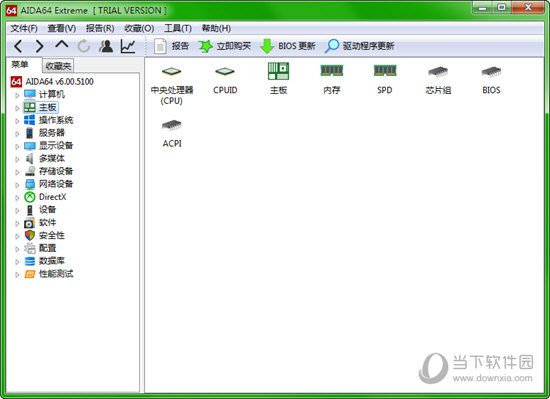Click the BIOS 更新 button
The height and width of the screenshot is (399, 550).
288,46
